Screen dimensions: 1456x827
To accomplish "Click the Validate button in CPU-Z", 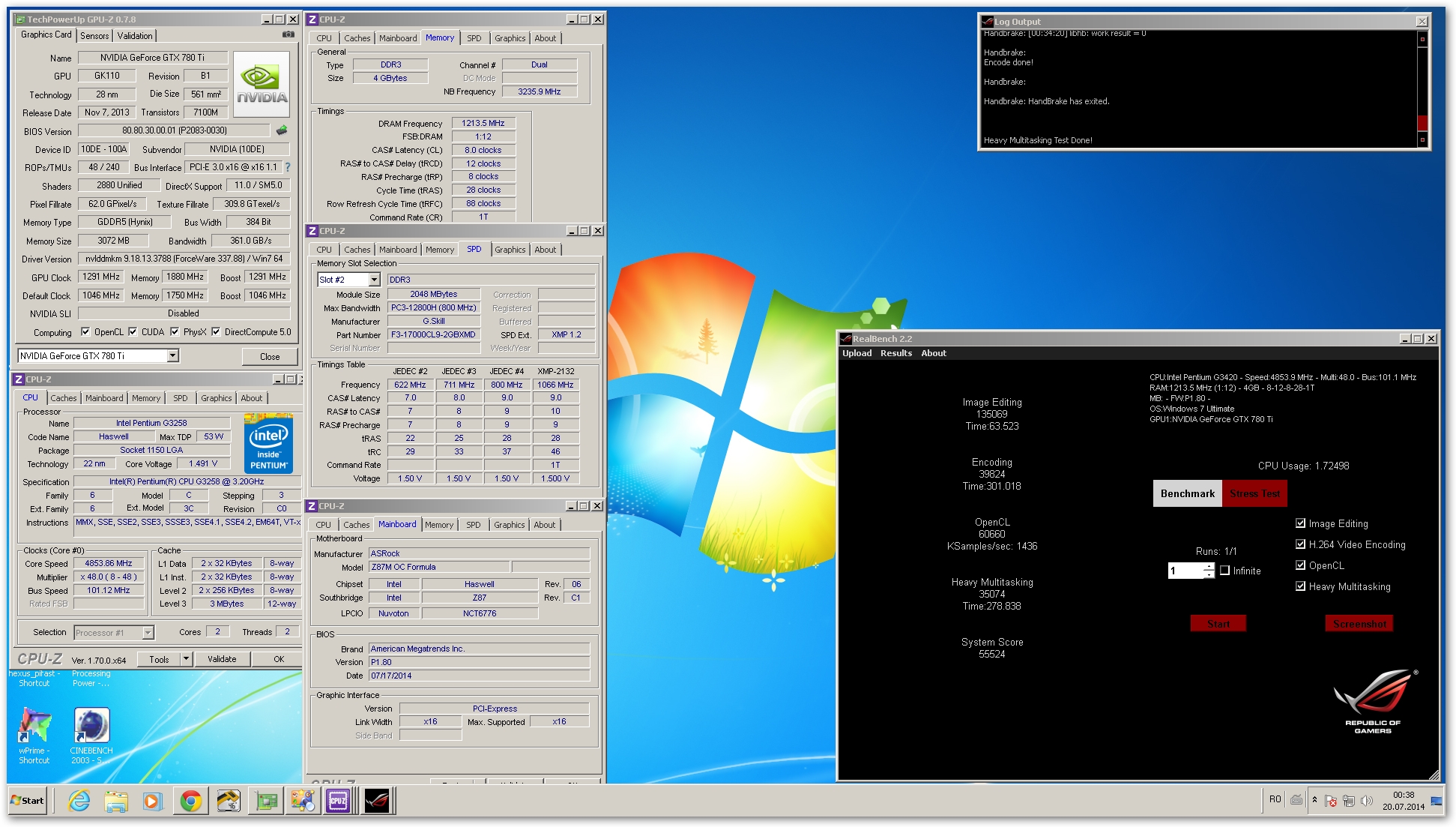I will click(x=222, y=659).
